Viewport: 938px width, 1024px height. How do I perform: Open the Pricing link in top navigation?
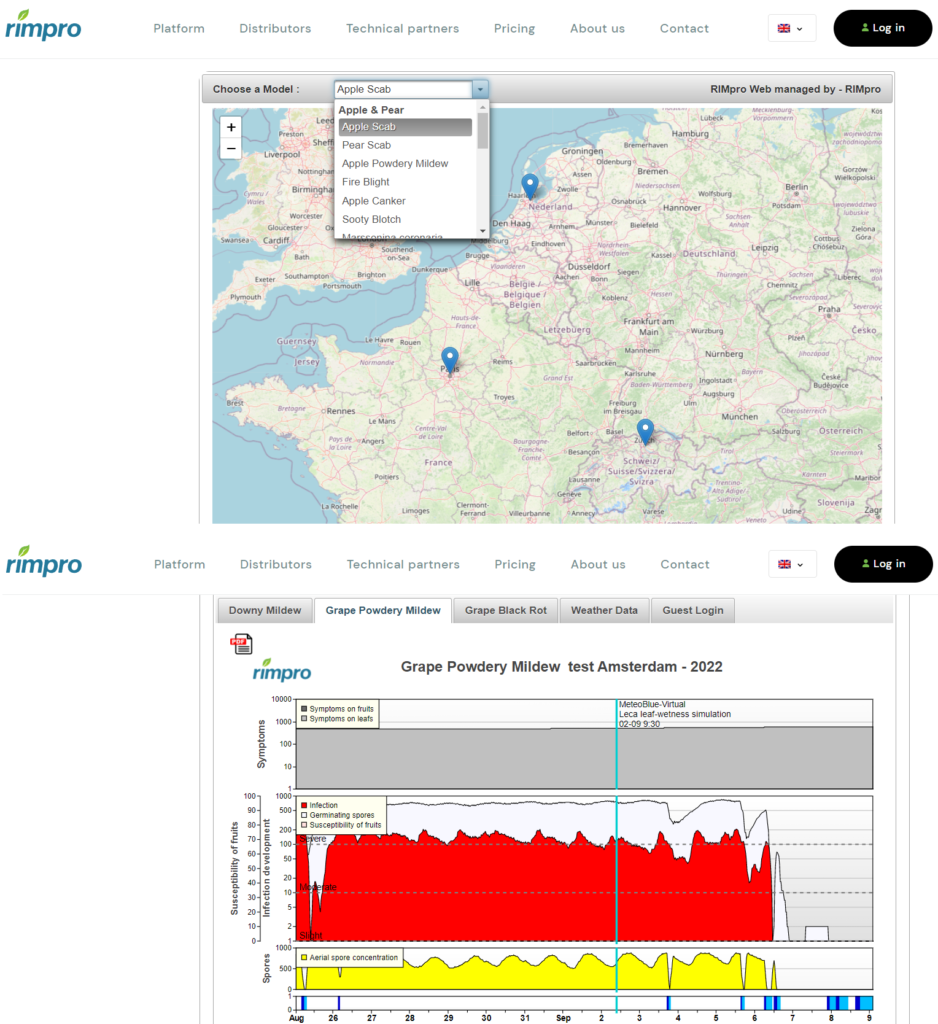tap(514, 28)
